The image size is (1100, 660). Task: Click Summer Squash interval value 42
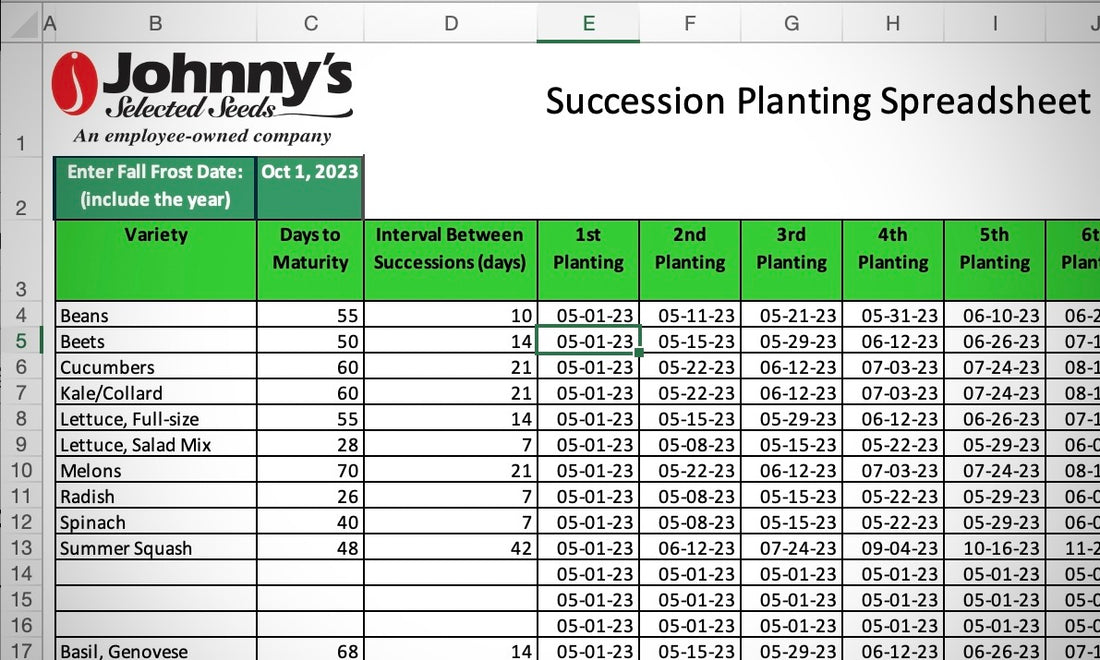click(450, 548)
